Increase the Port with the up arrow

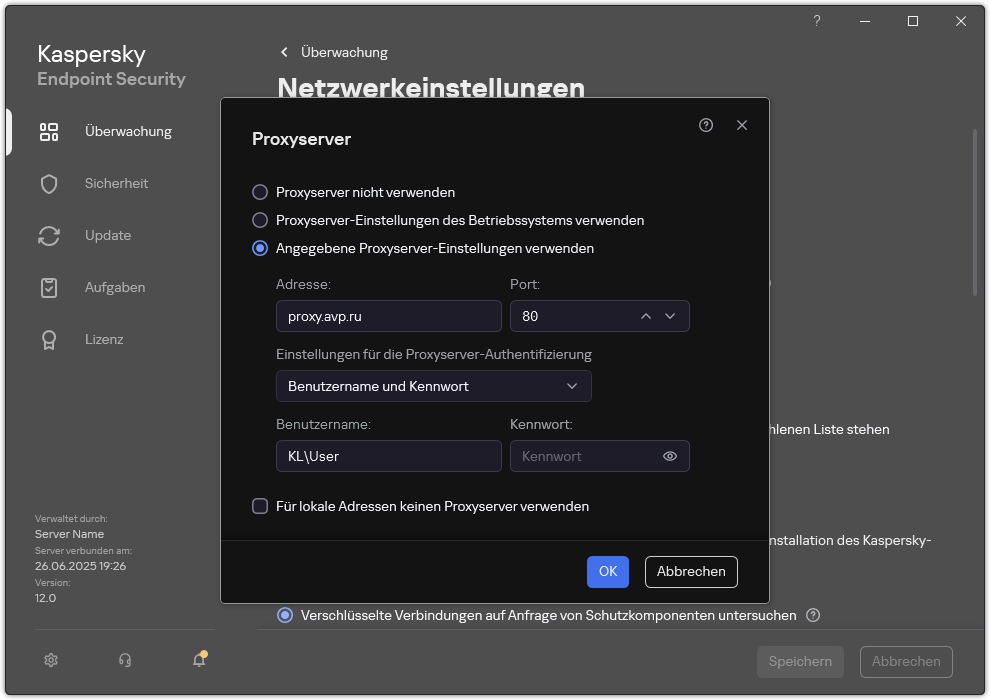coord(646,316)
